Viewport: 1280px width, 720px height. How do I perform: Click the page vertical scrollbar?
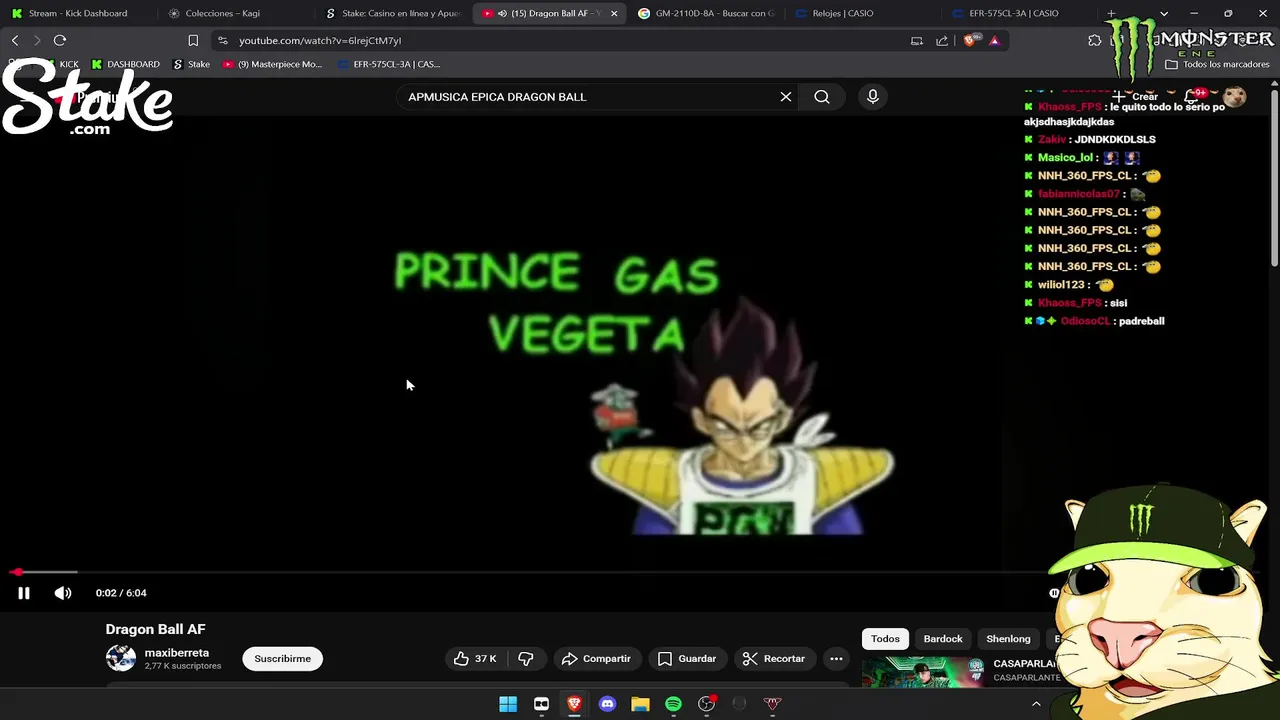(1274, 180)
